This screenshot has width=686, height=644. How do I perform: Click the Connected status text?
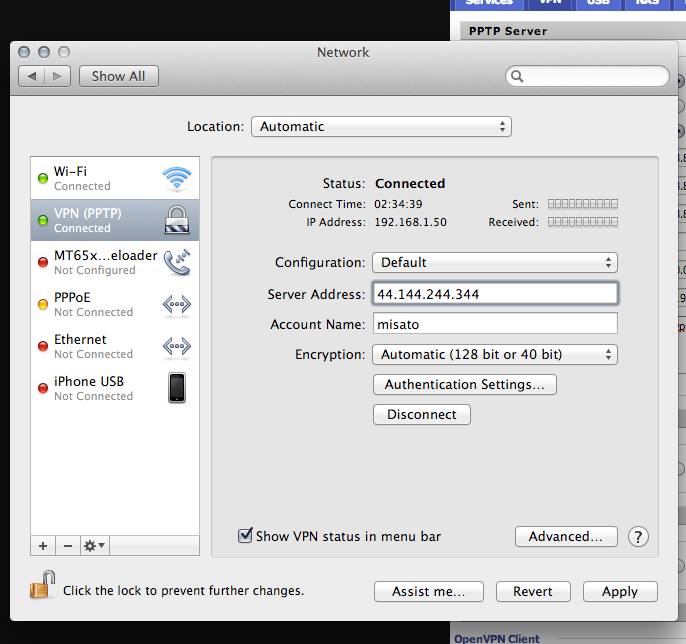pos(410,183)
